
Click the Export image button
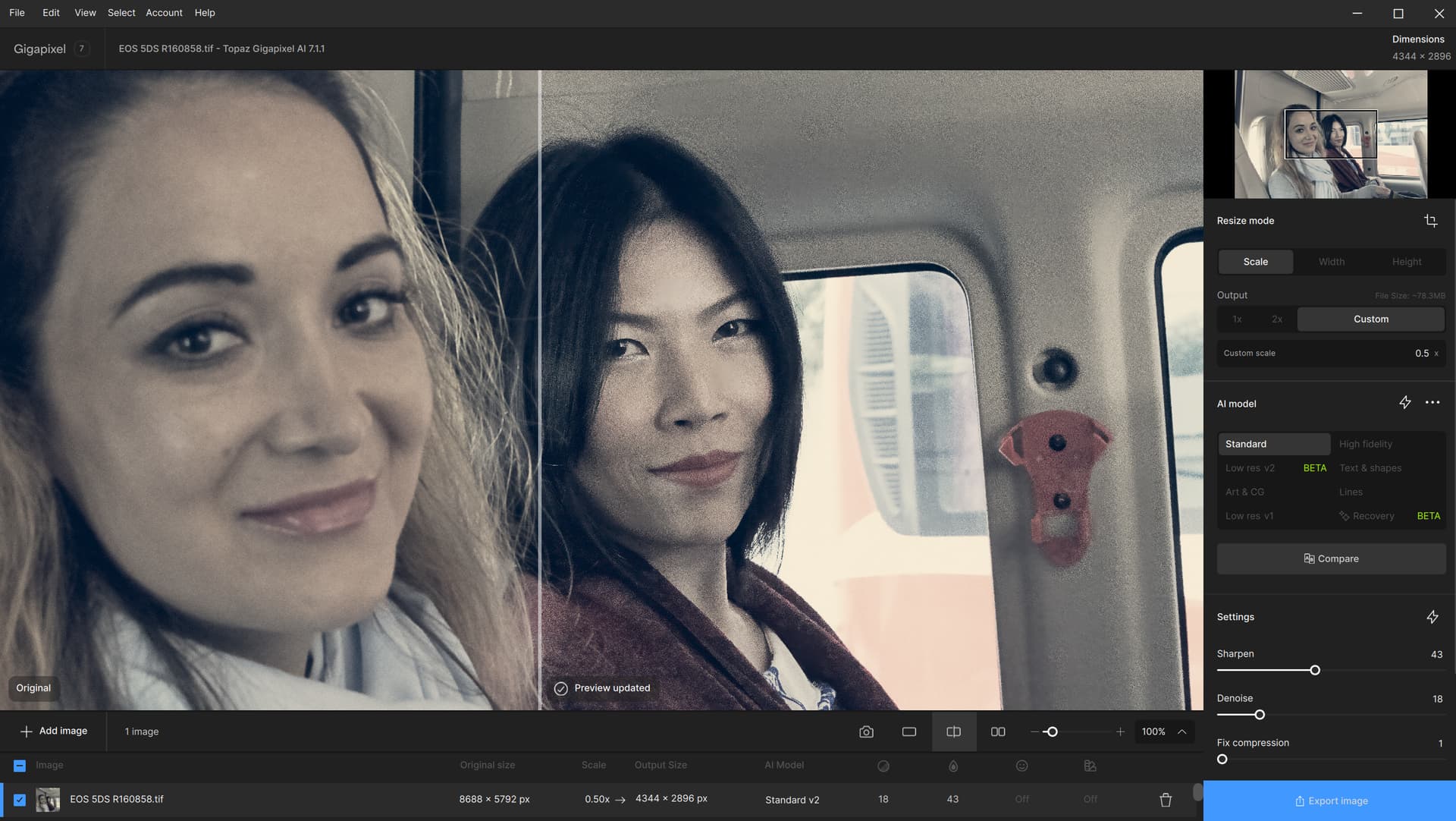click(x=1330, y=801)
